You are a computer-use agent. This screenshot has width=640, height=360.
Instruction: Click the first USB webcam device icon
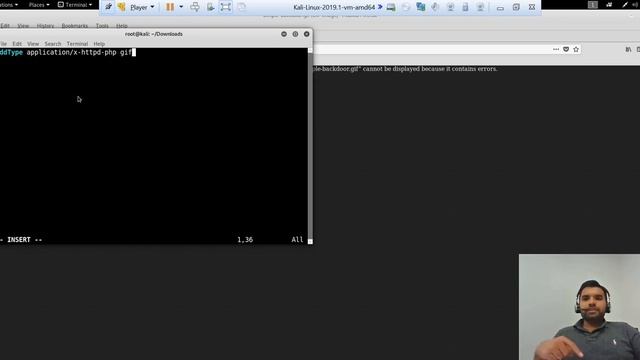[450, 7]
